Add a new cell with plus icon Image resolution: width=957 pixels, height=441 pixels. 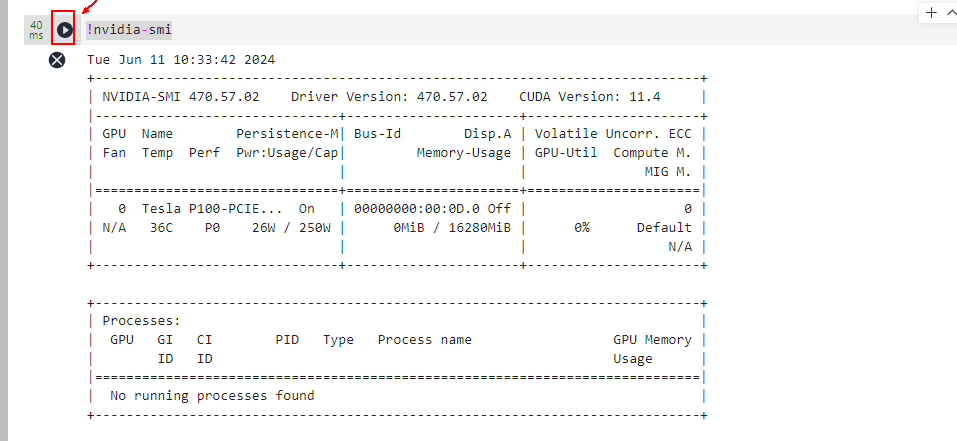pyautogui.click(x=932, y=13)
